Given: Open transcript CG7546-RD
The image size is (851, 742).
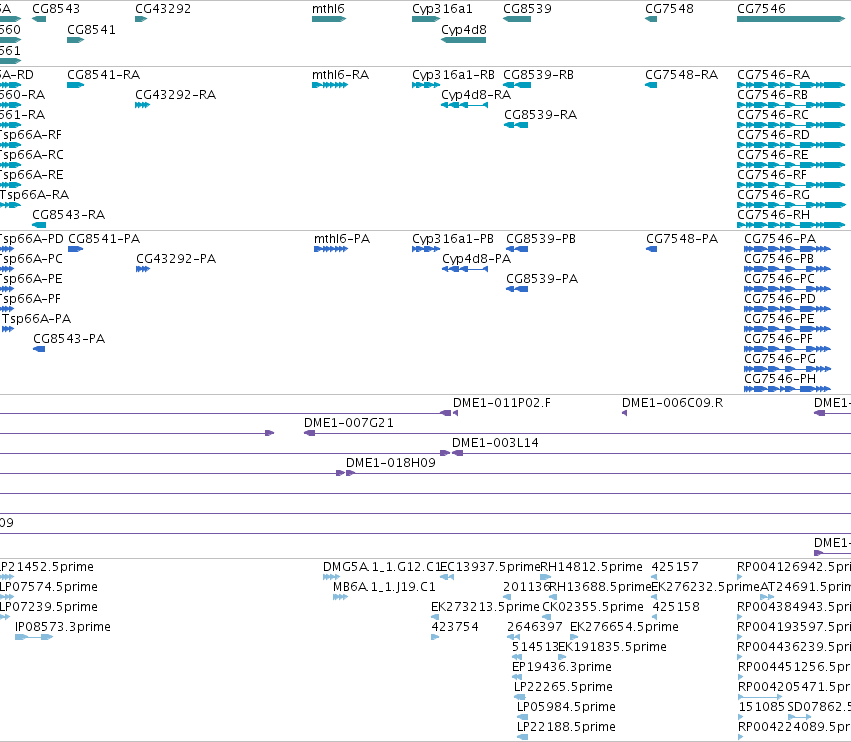Looking at the screenshot, I should (x=773, y=135).
